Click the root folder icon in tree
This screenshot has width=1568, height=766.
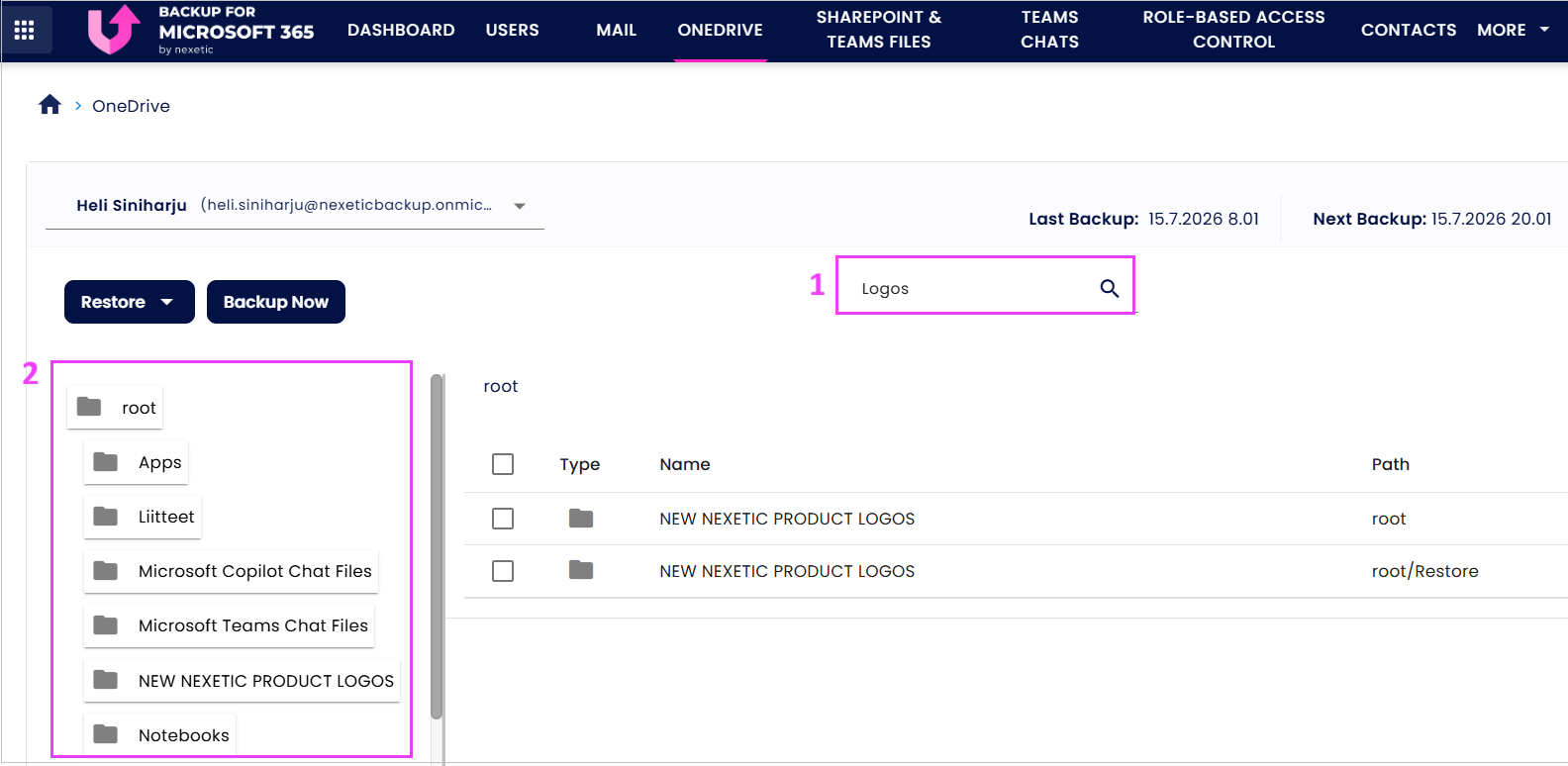(x=89, y=407)
